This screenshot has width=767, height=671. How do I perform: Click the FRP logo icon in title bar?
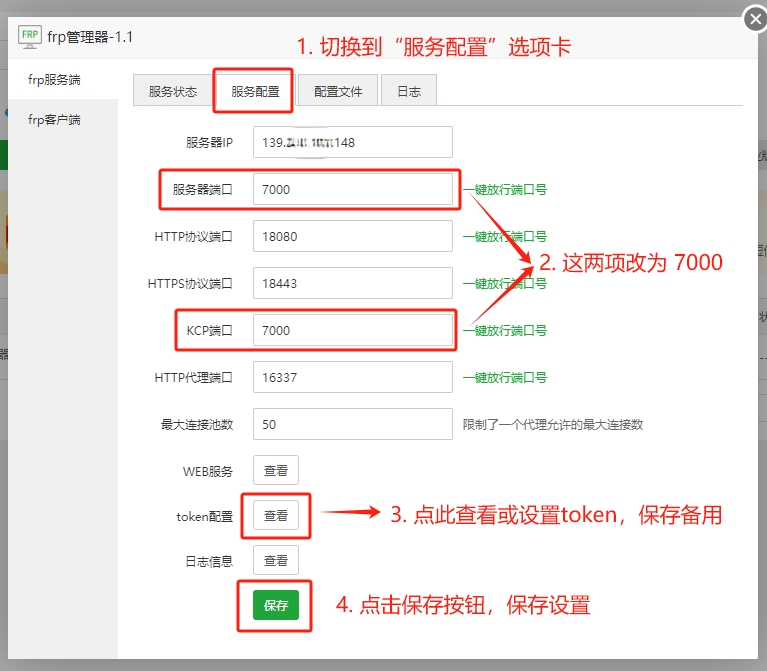coord(30,37)
